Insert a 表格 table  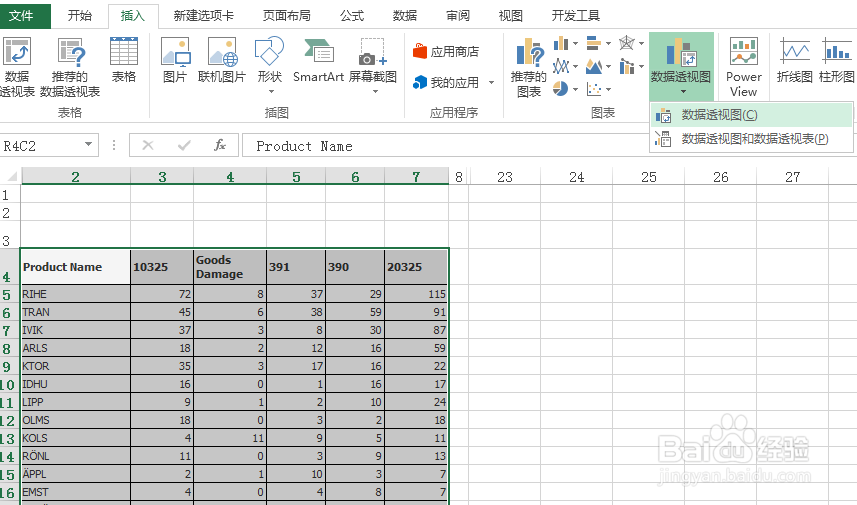click(x=124, y=60)
